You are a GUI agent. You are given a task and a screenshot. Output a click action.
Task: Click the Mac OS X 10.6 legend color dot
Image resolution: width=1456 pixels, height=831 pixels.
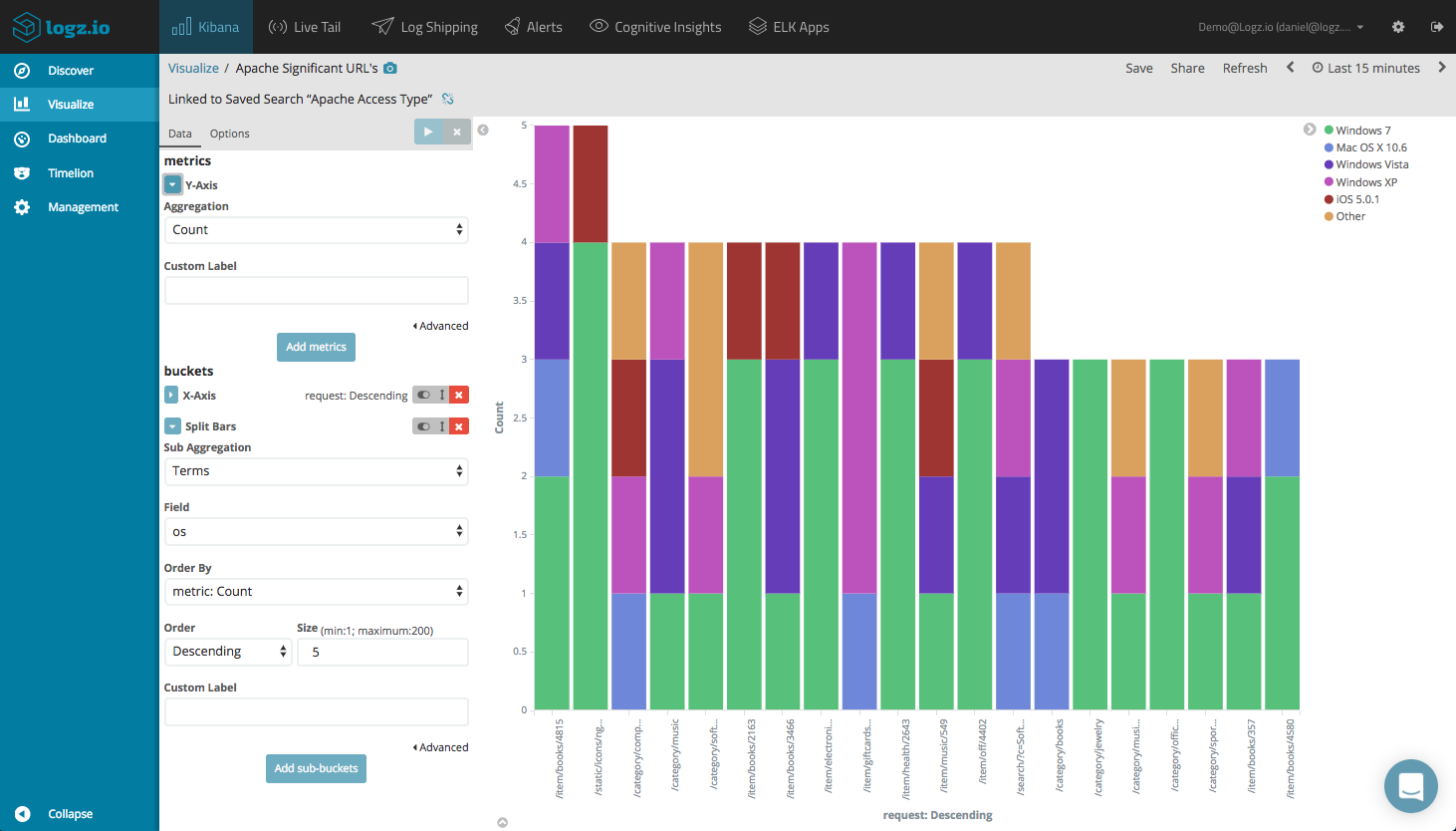[1328, 146]
